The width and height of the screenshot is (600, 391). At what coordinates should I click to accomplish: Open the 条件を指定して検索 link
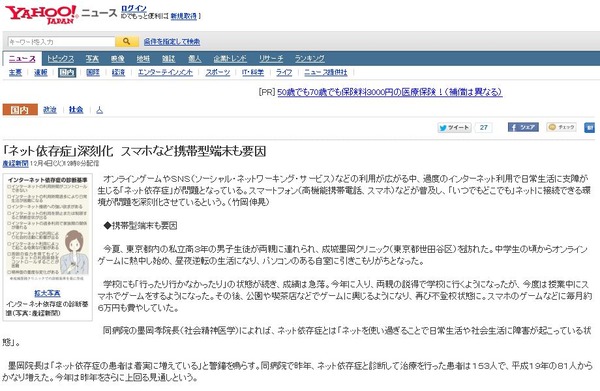pyautogui.click(x=172, y=41)
